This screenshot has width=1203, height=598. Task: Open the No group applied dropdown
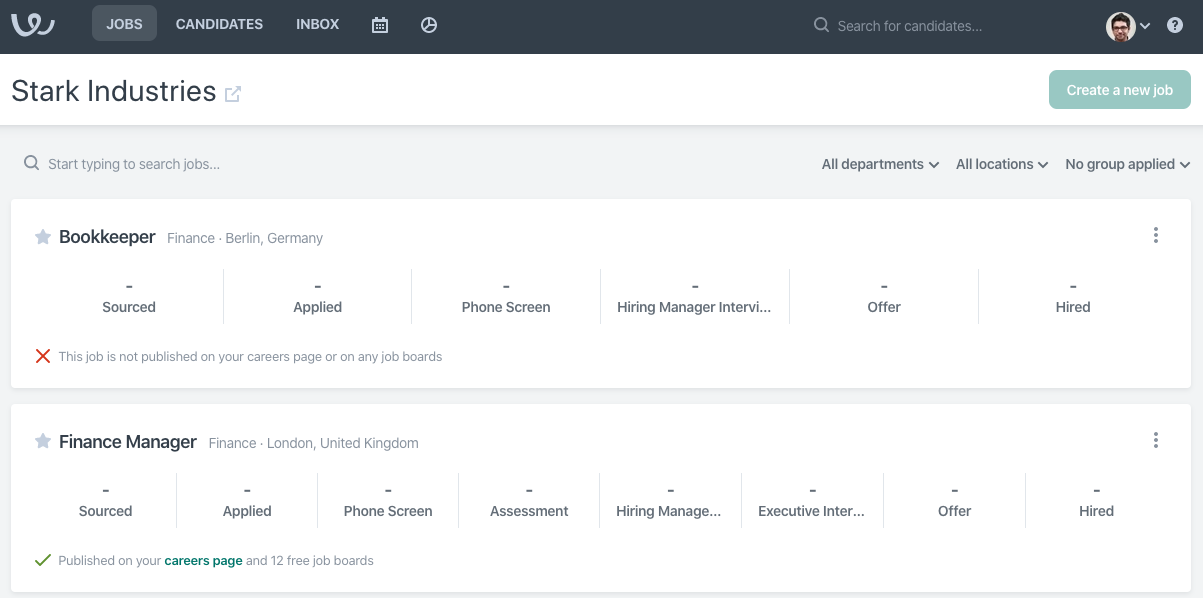click(x=1127, y=164)
